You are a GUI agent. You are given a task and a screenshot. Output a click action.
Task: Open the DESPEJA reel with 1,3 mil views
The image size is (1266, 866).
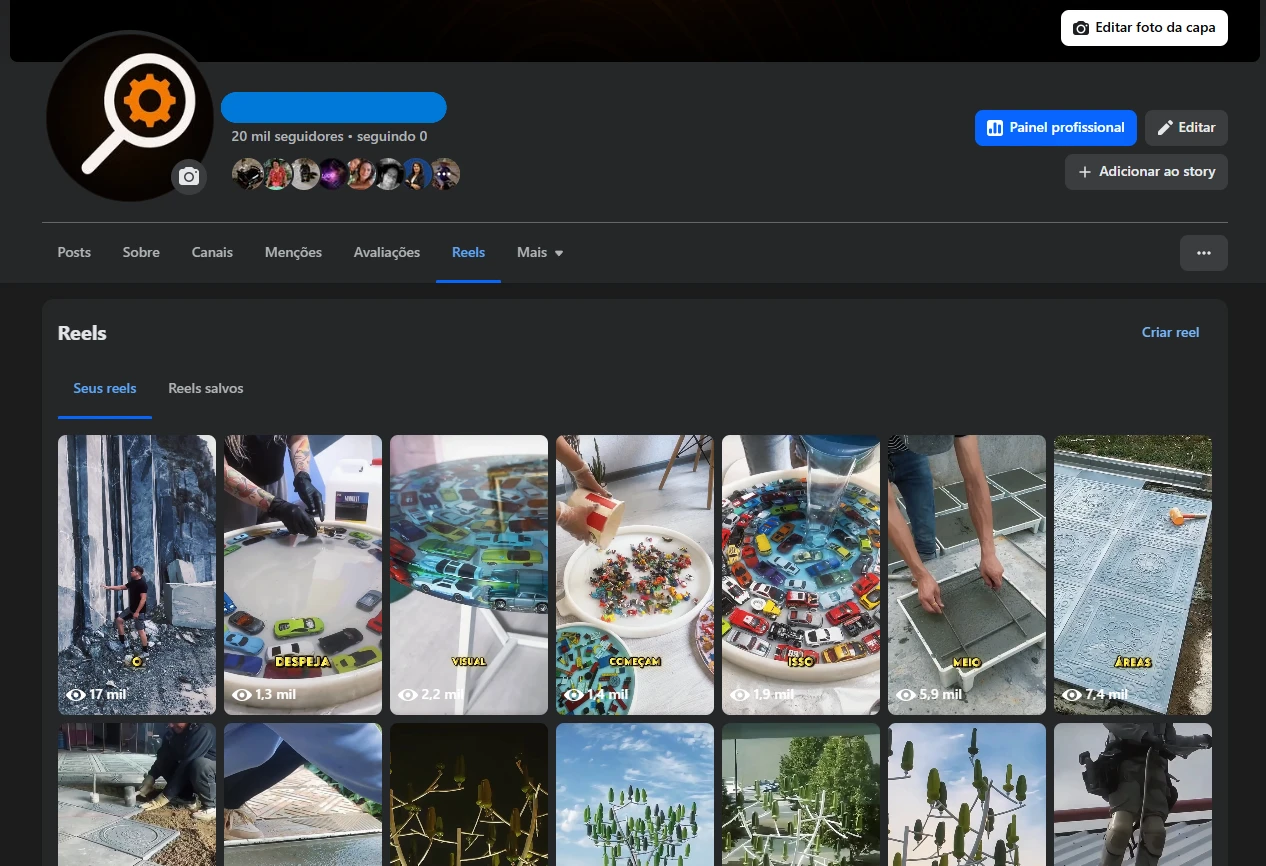click(x=303, y=574)
